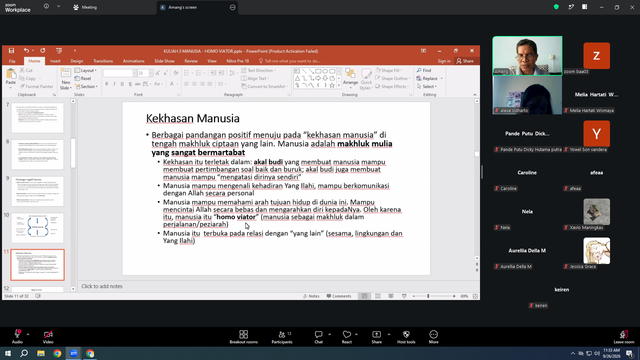Click the Reset button in Slides group
This screenshot has width=640, height=360.
pos(83,78)
